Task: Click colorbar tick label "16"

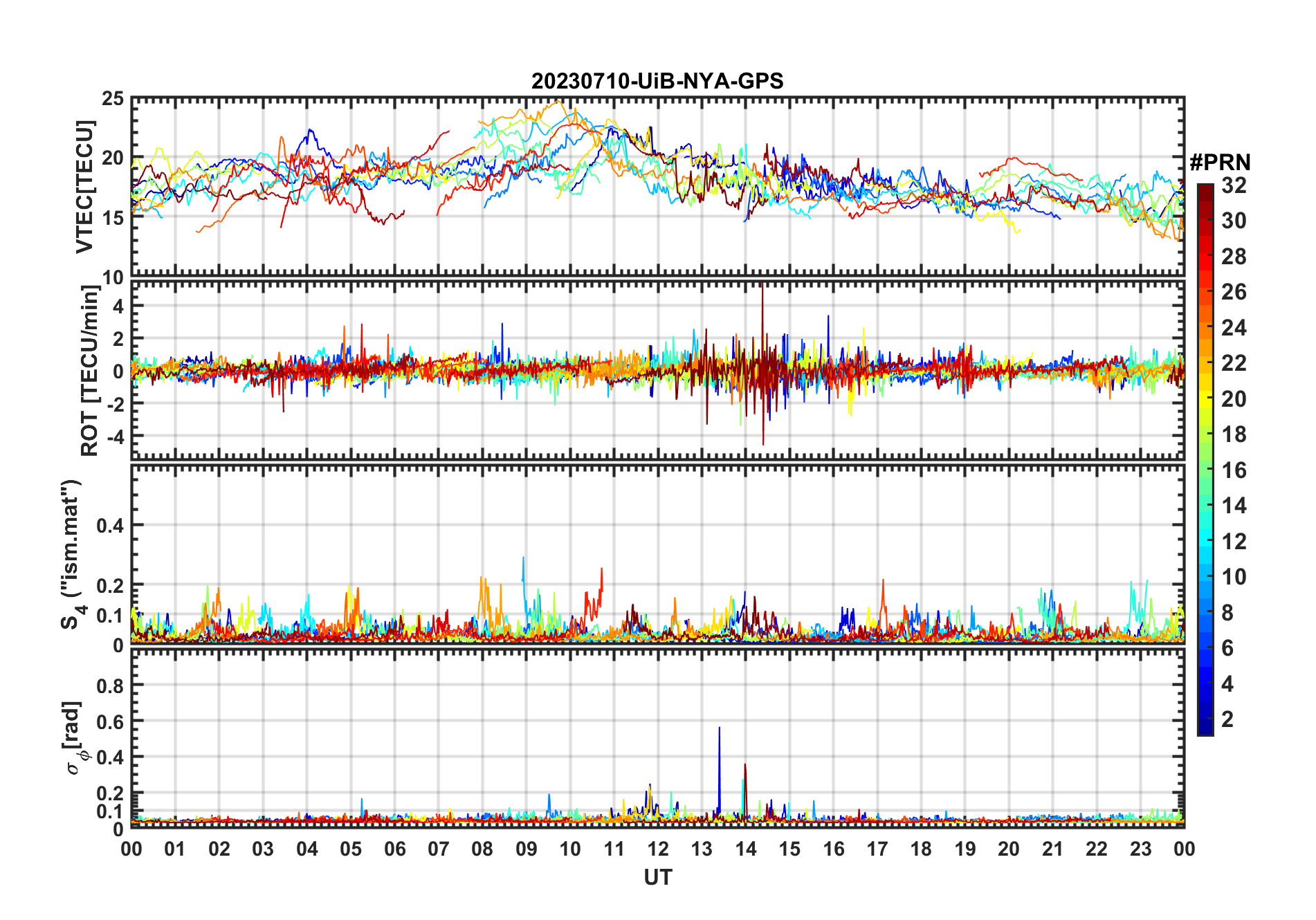Action: pos(1234,470)
